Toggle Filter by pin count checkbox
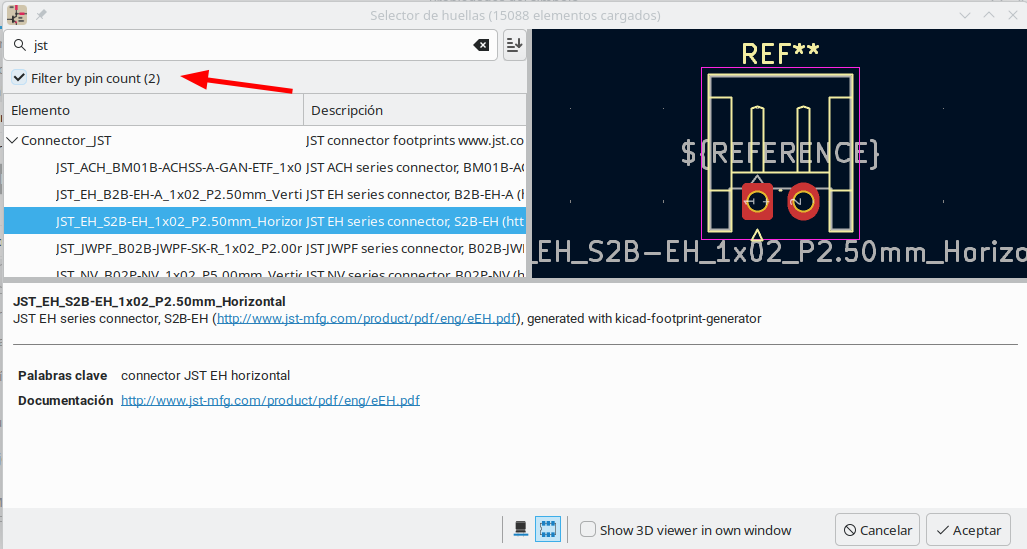The image size is (1027, 549). pyautogui.click(x=20, y=78)
